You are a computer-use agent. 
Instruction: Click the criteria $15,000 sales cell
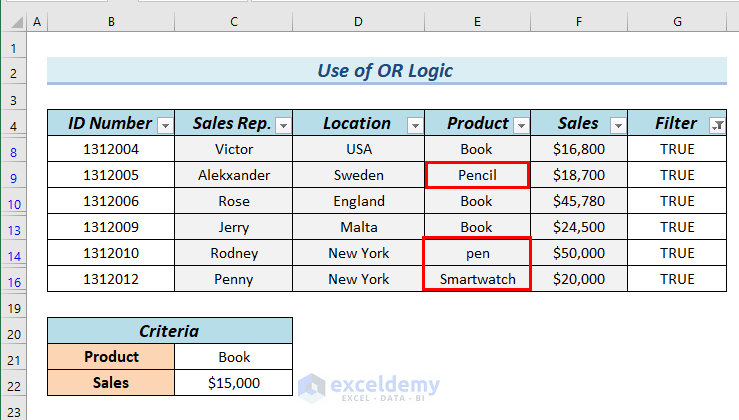[x=234, y=383]
